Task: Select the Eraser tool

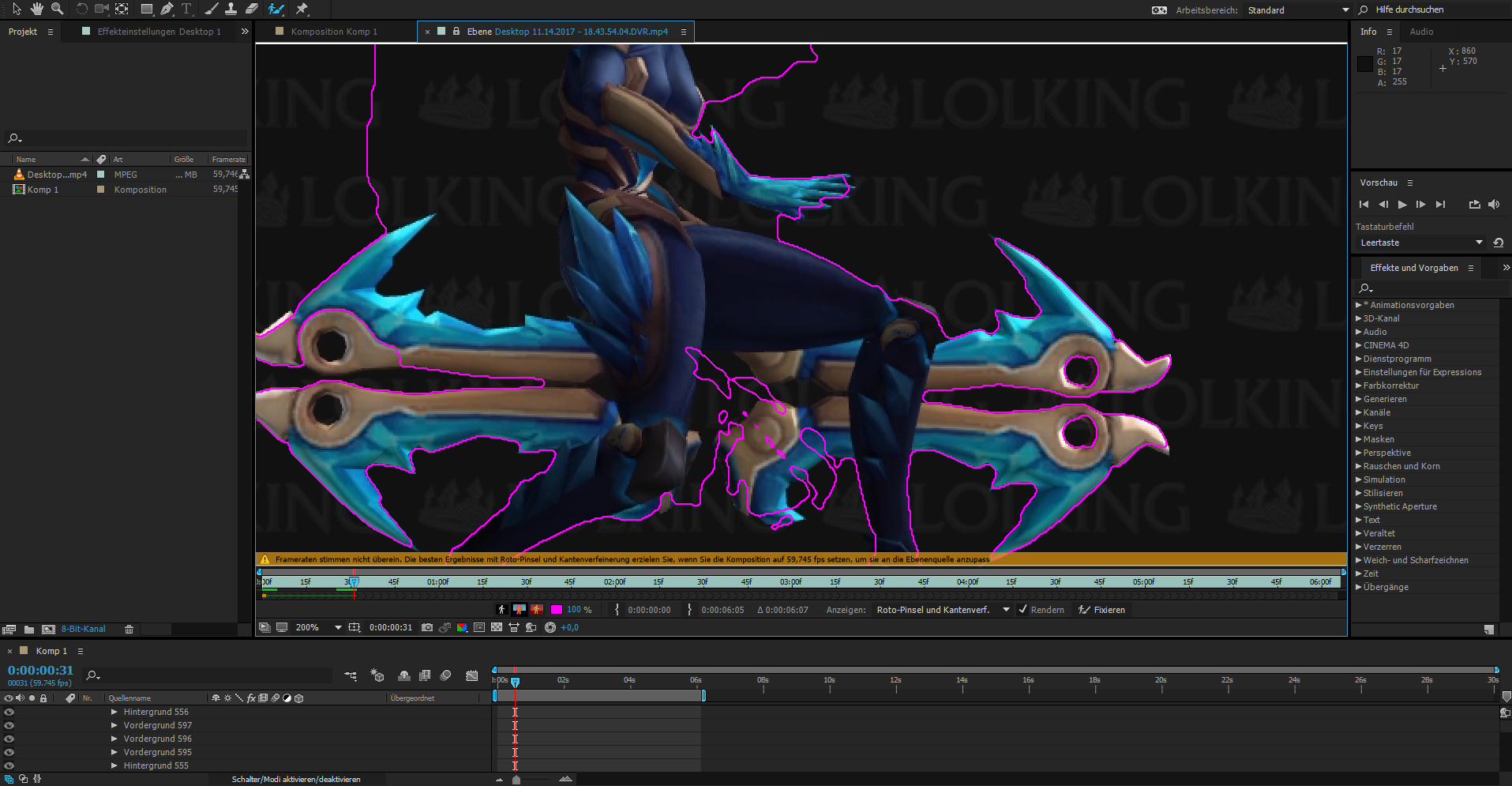Action: point(251,9)
